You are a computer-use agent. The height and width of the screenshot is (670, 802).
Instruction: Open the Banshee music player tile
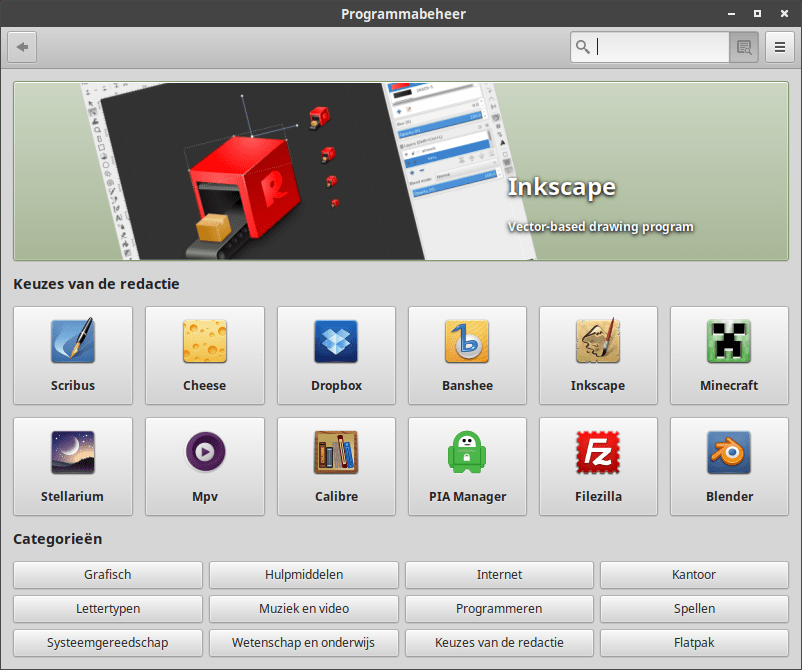[467, 355]
